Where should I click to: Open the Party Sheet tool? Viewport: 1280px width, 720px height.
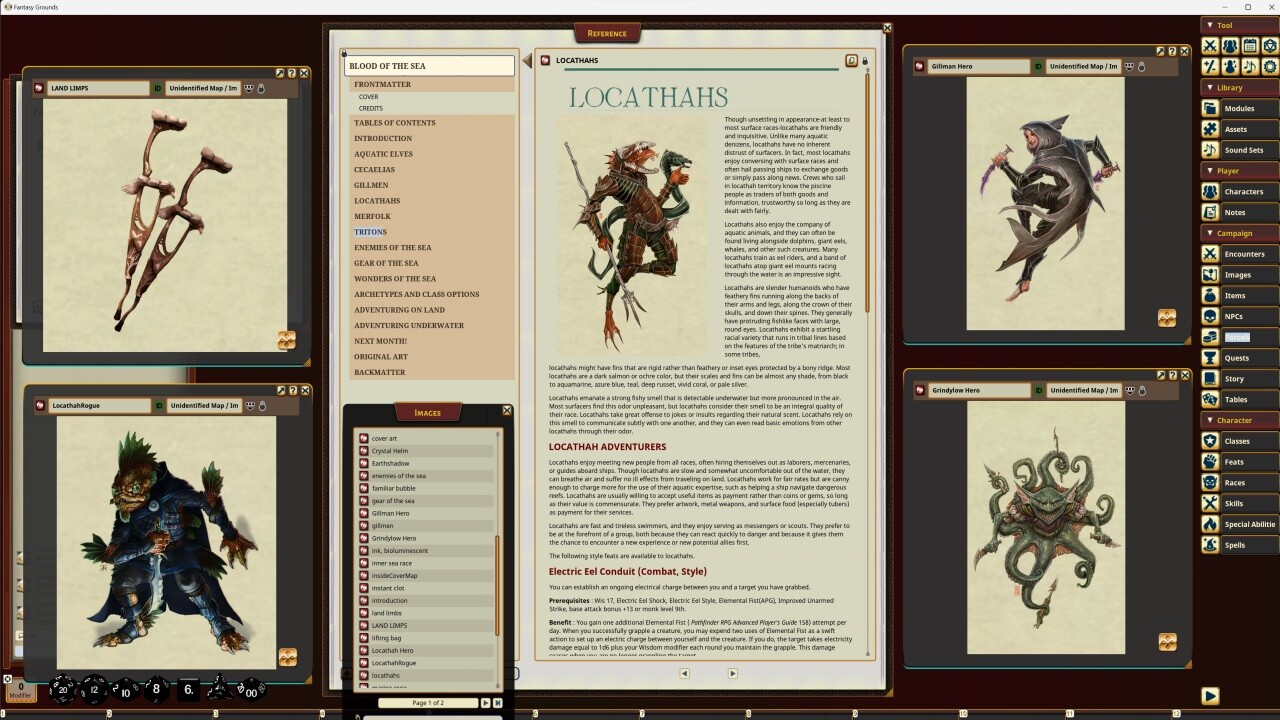tap(1229, 46)
